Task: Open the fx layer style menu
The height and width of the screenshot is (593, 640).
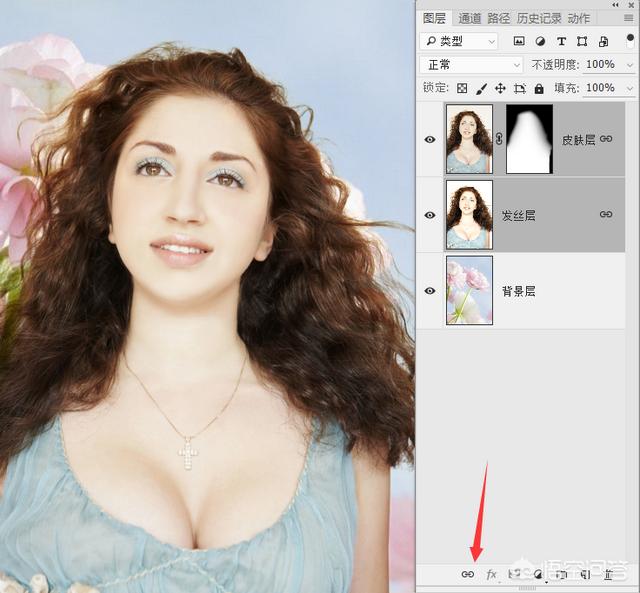Action: pyautogui.click(x=491, y=574)
